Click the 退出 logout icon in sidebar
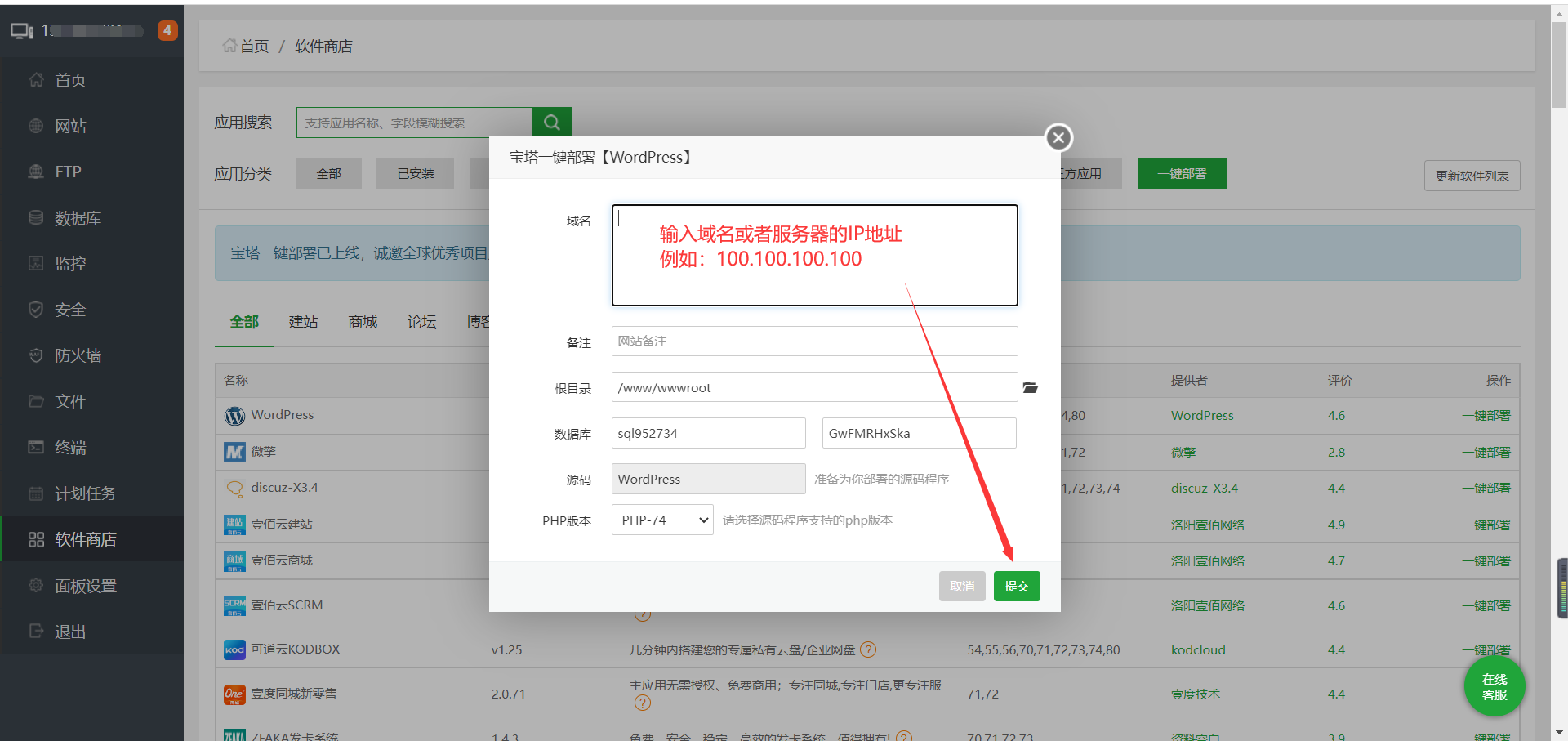Screen dimensions: 1568x741 coord(36,631)
